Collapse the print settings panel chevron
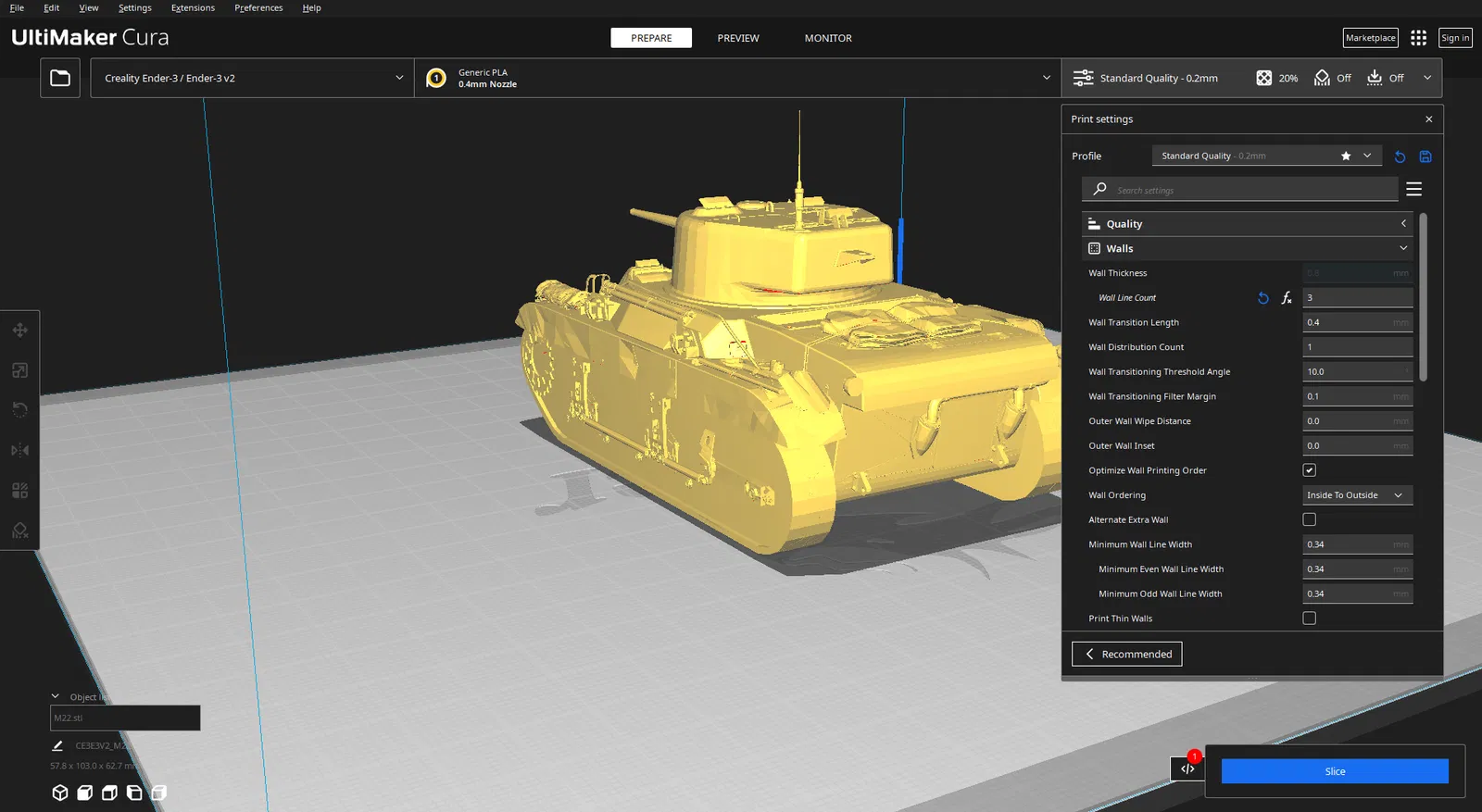The height and width of the screenshot is (812, 1482). point(1427,78)
